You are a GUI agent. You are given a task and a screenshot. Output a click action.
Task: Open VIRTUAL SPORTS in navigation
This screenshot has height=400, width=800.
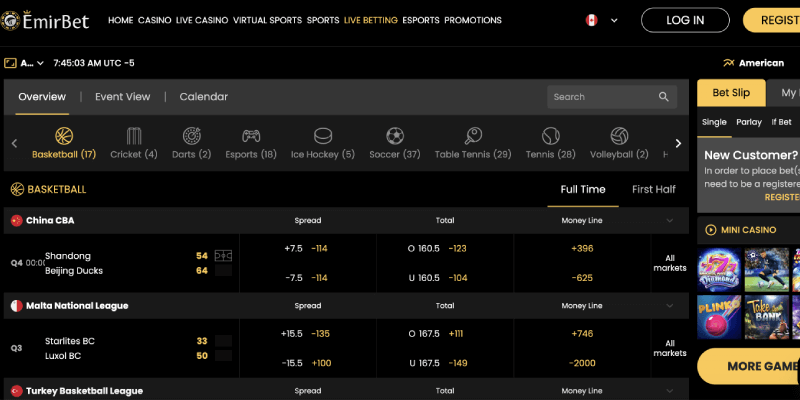[x=267, y=20]
